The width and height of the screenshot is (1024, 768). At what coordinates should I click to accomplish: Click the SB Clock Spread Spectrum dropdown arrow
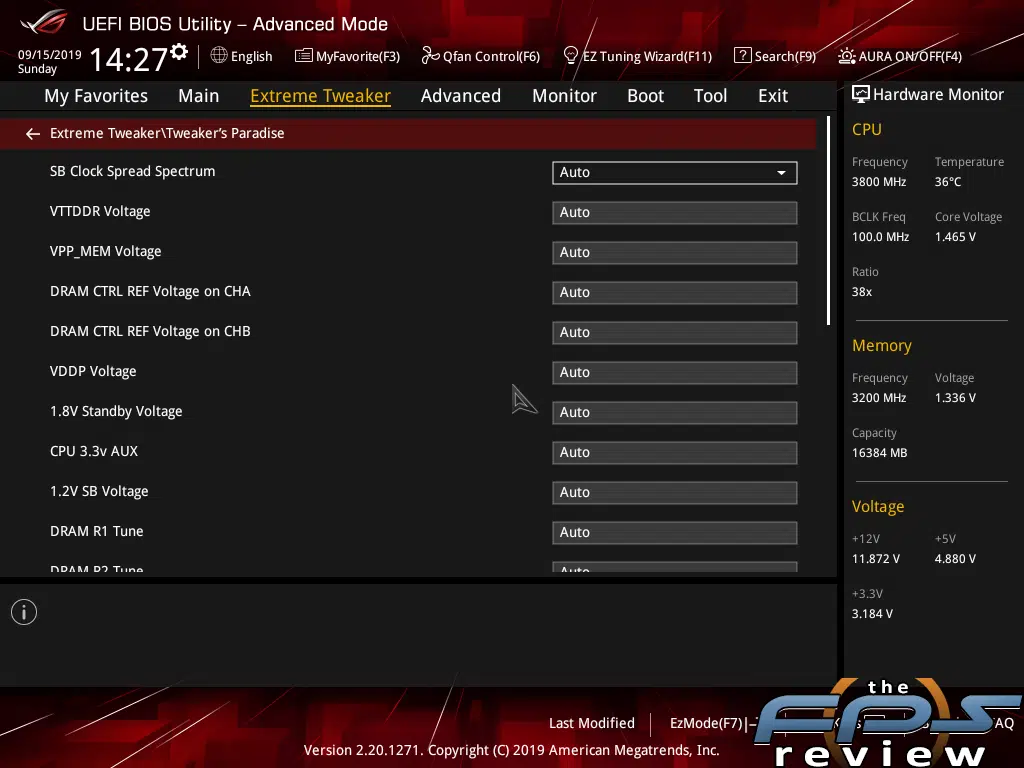click(x=781, y=173)
